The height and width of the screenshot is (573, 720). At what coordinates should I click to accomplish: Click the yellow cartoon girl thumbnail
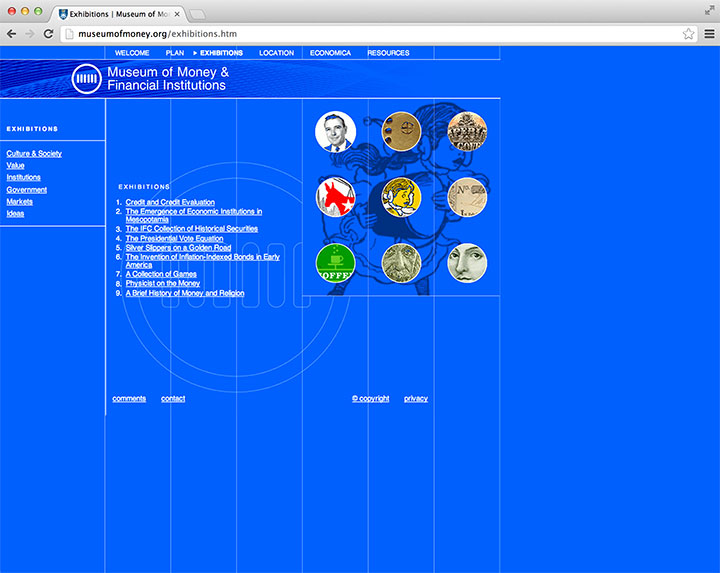tap(401, 197)
